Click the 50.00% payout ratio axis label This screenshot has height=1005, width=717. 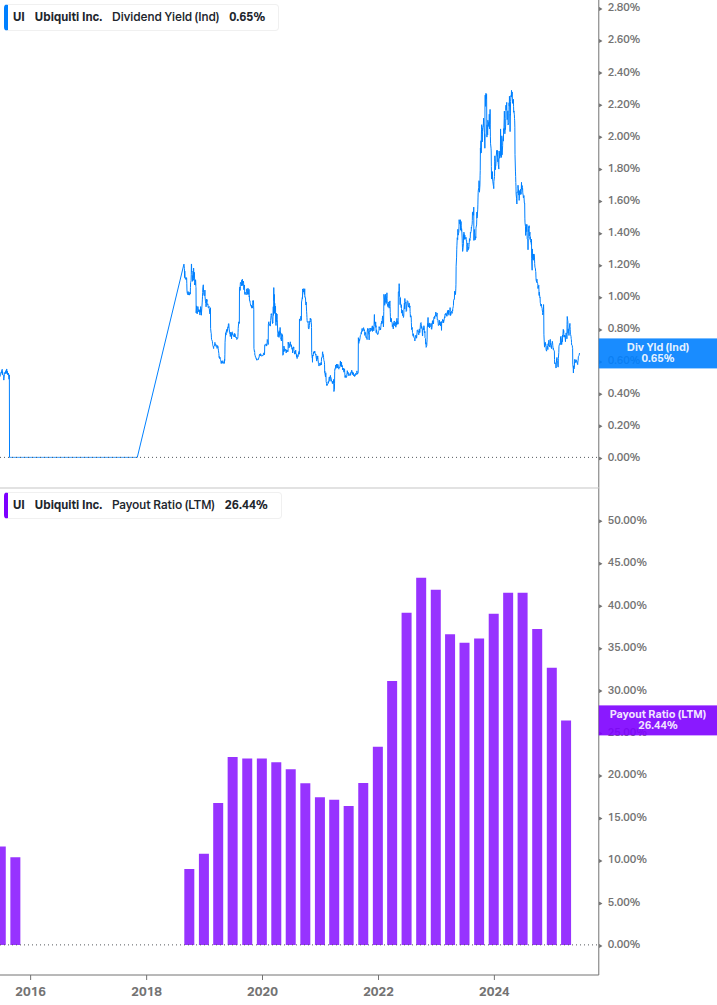(x=627, y=520)
